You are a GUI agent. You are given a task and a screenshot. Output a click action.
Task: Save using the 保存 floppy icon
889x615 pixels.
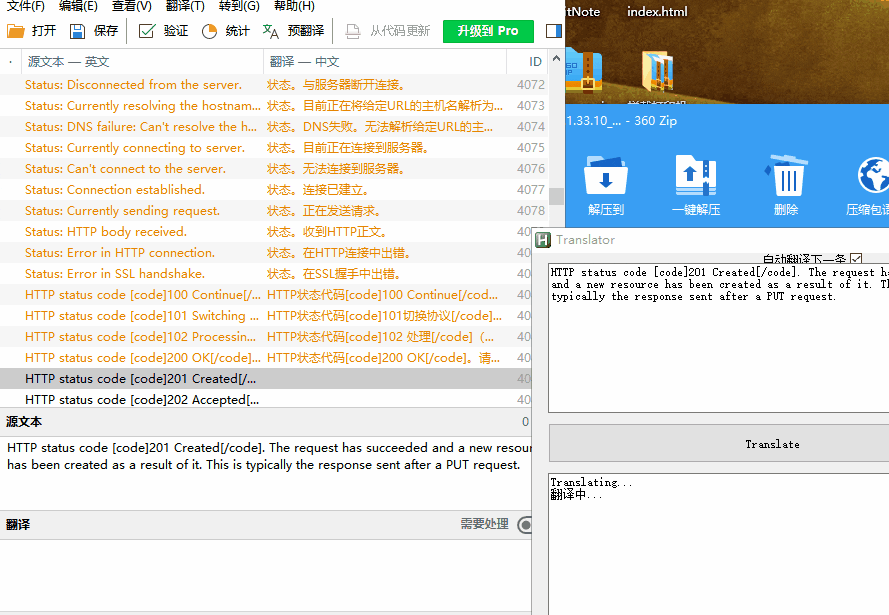point(77,31)
